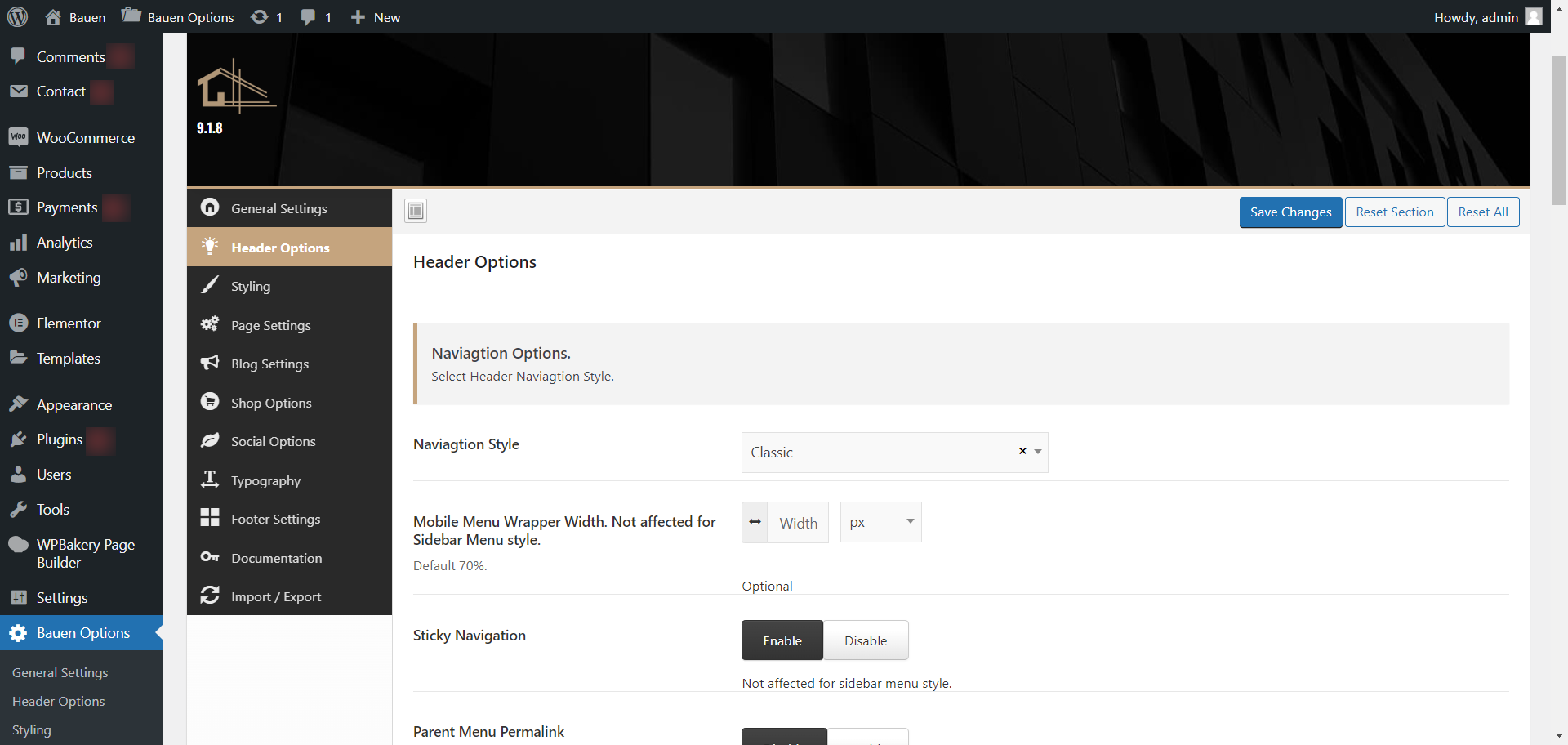Screen dimensions: 1568x745
Task: Open the comments bubble icon in admin bar
Action: click(308, 17)
